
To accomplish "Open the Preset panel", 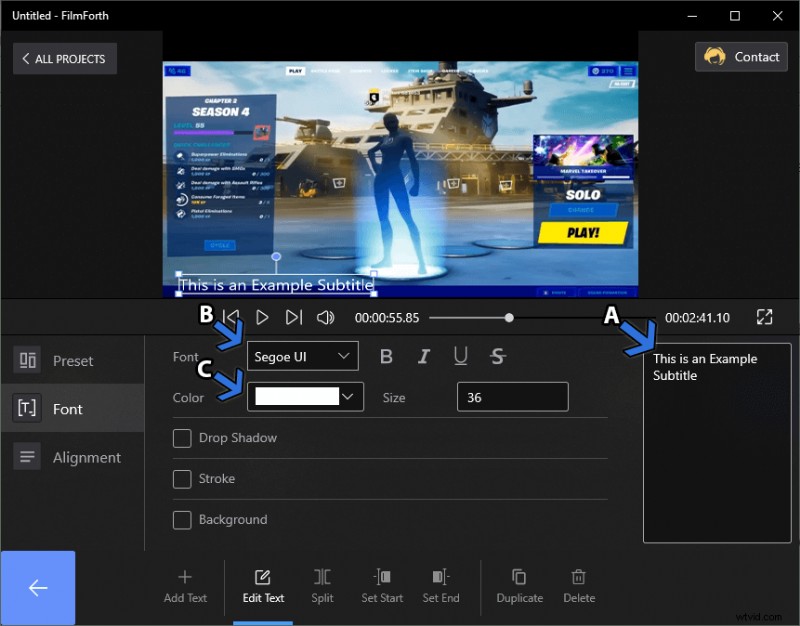I will (73, 360).
